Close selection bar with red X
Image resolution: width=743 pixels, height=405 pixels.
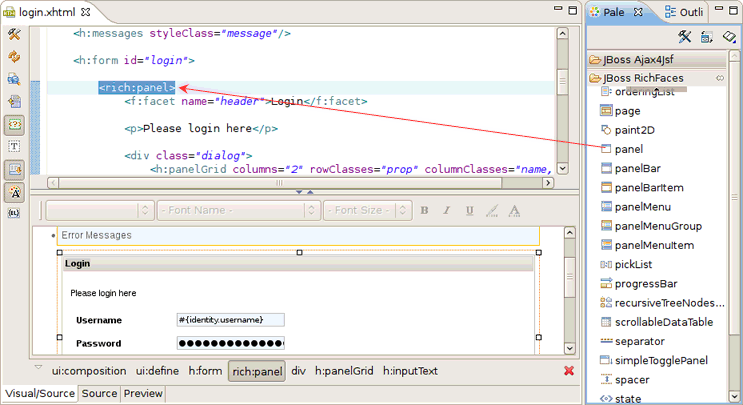click(569, 371)
